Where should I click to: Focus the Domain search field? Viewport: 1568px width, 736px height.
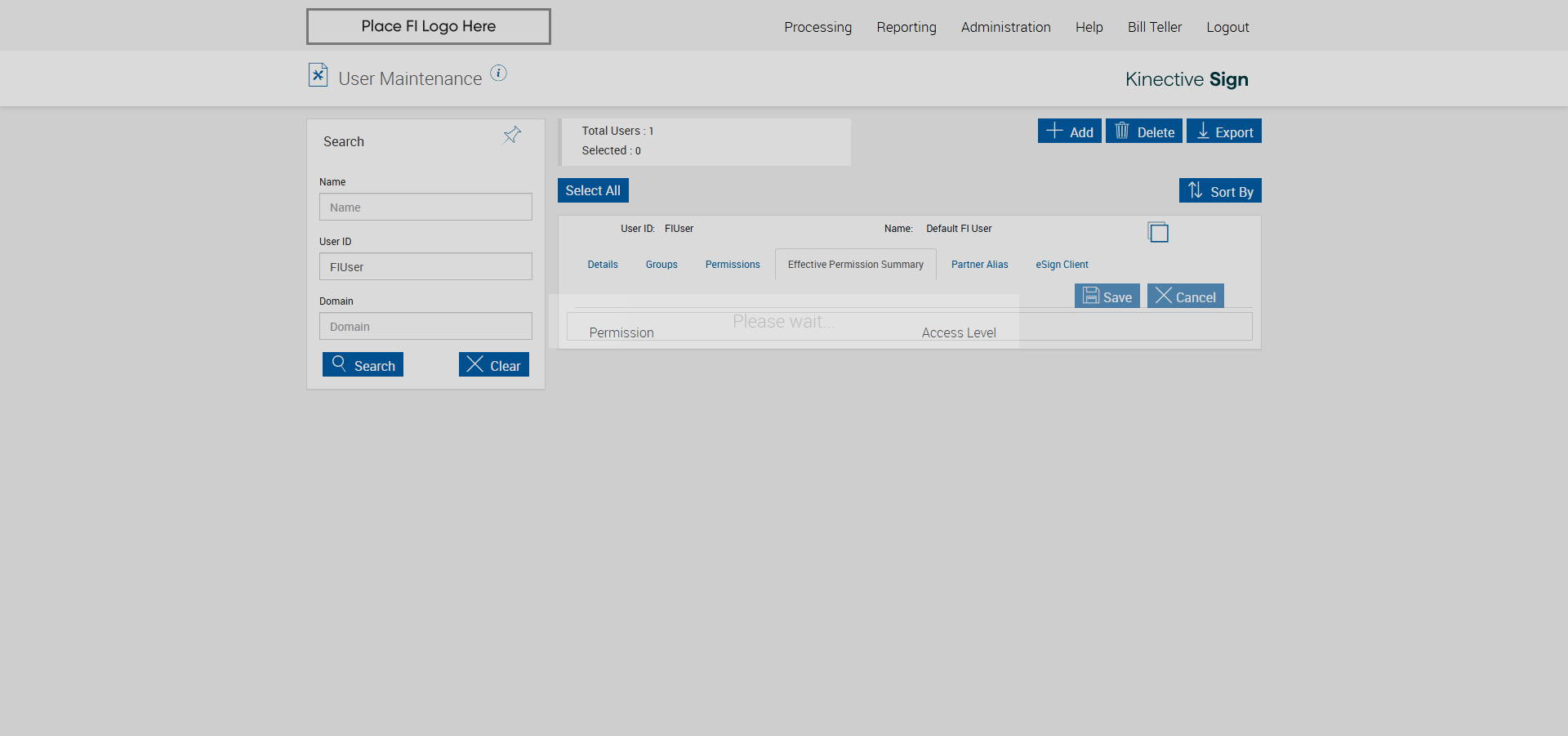point(425,326)
